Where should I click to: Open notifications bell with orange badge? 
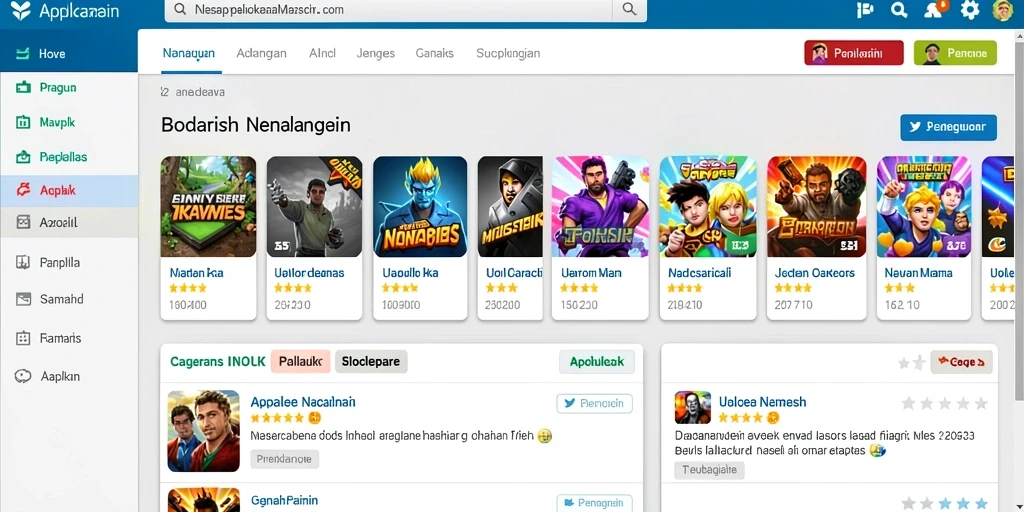(936, 9)
